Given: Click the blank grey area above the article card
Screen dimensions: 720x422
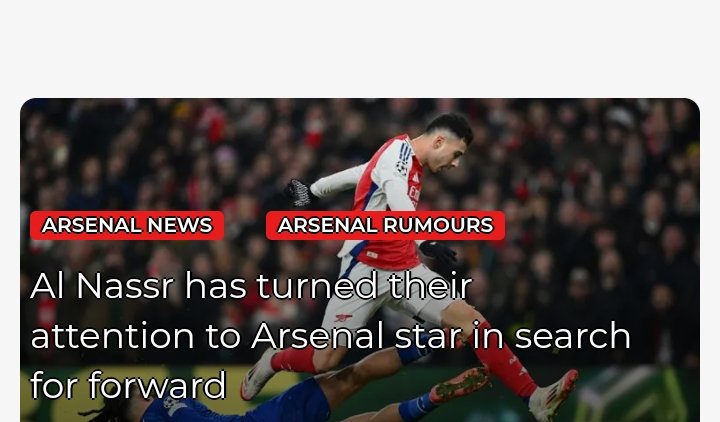Looking at the screenshot, I should 360,46.
